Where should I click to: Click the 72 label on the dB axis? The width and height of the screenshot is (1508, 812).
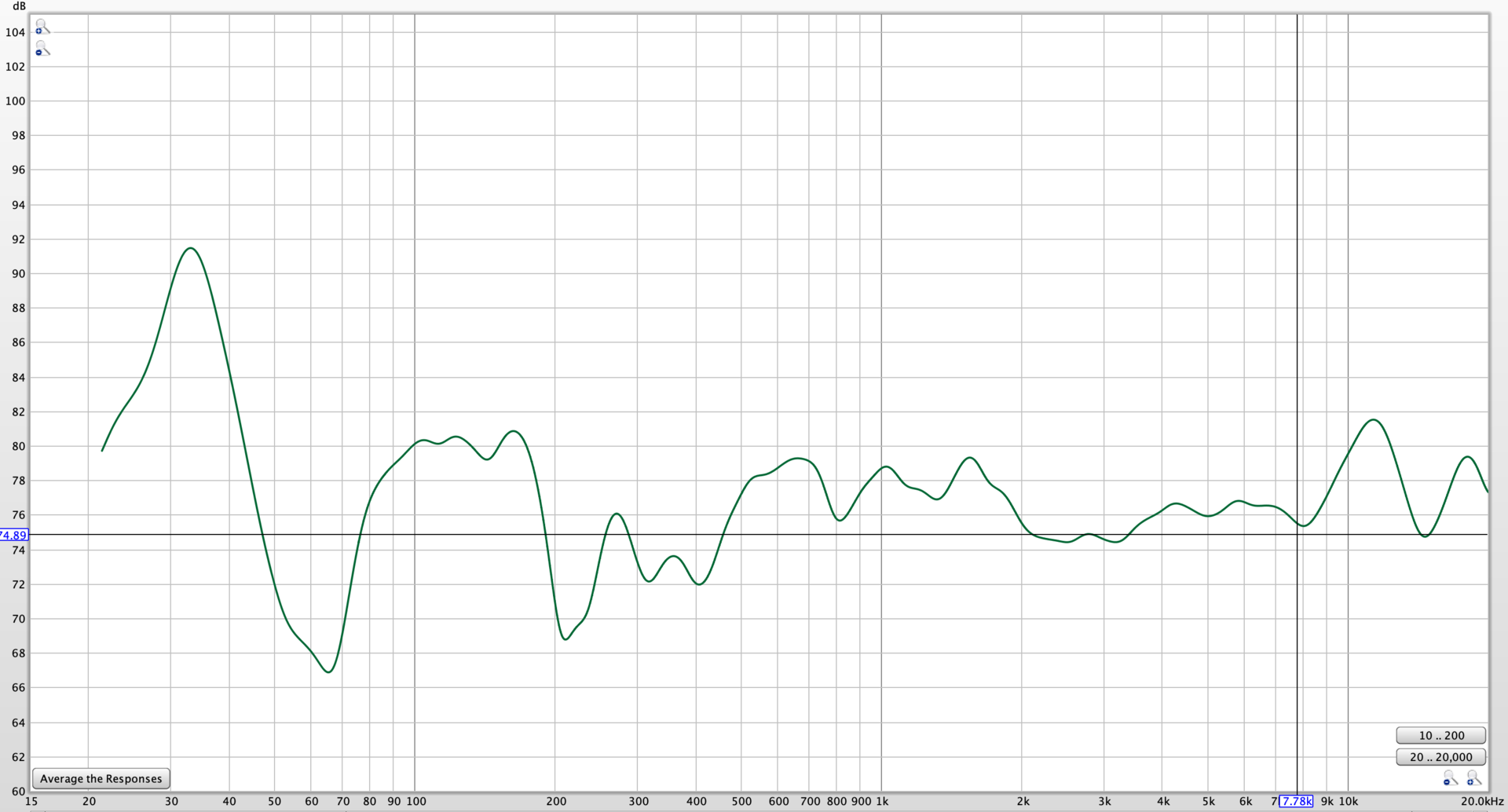[x=18, y=584]
